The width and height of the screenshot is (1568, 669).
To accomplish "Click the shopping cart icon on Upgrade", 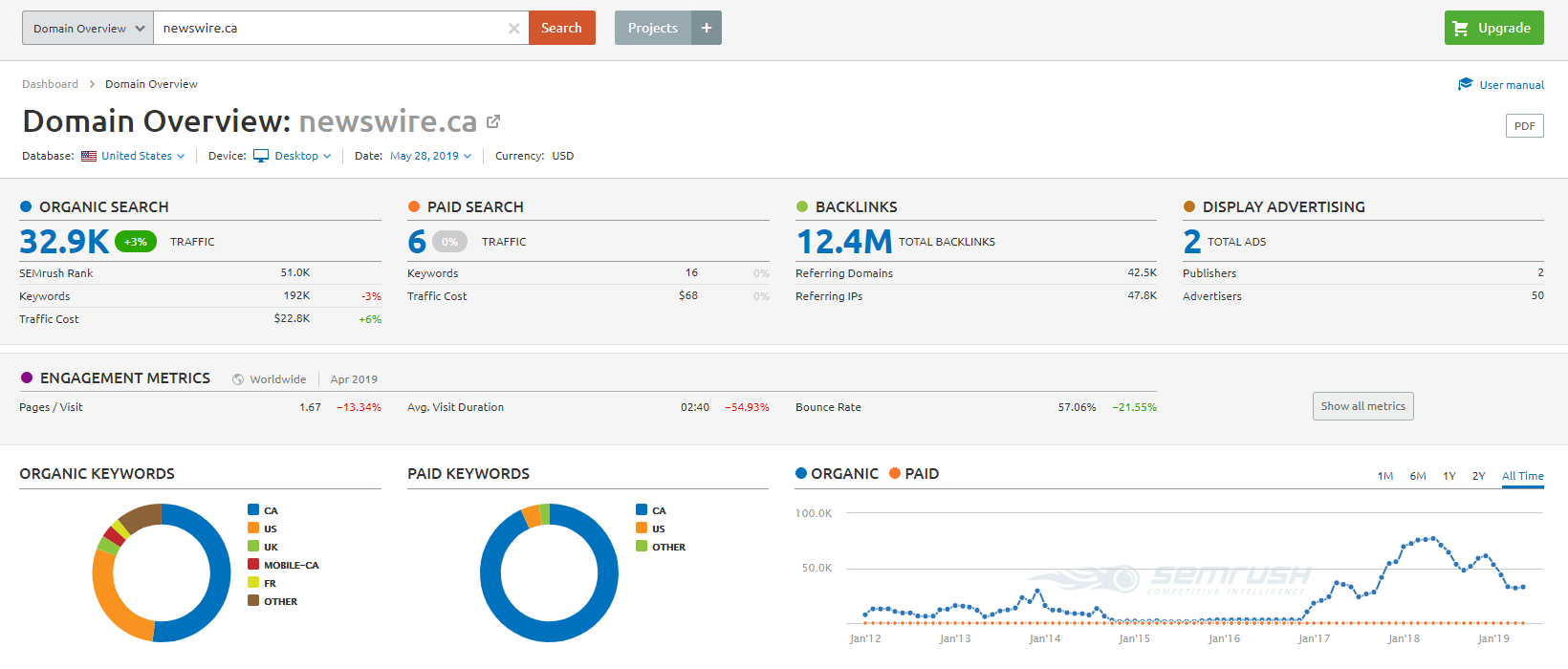I will point(1461,29).
